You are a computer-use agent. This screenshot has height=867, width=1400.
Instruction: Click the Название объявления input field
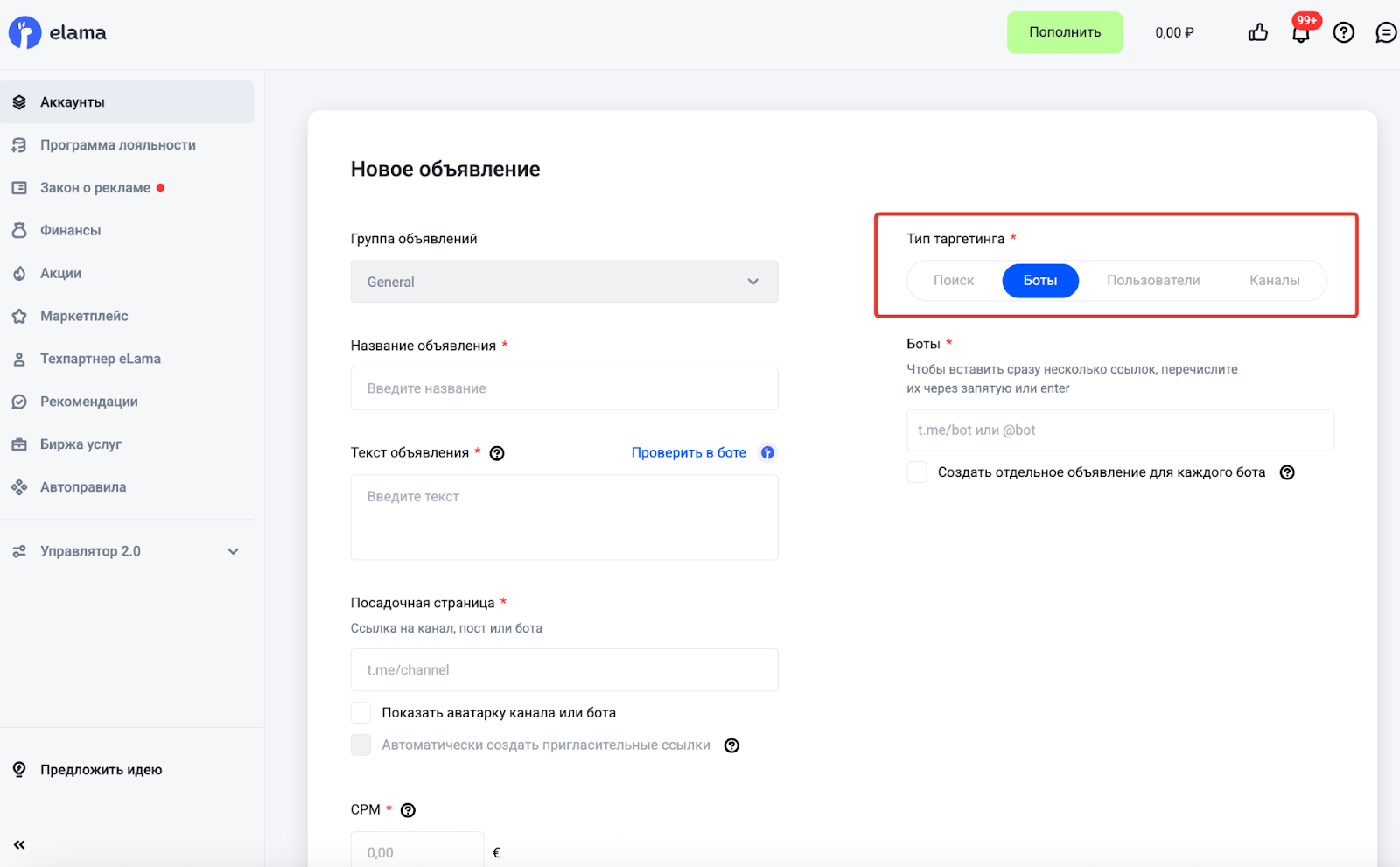564,388
